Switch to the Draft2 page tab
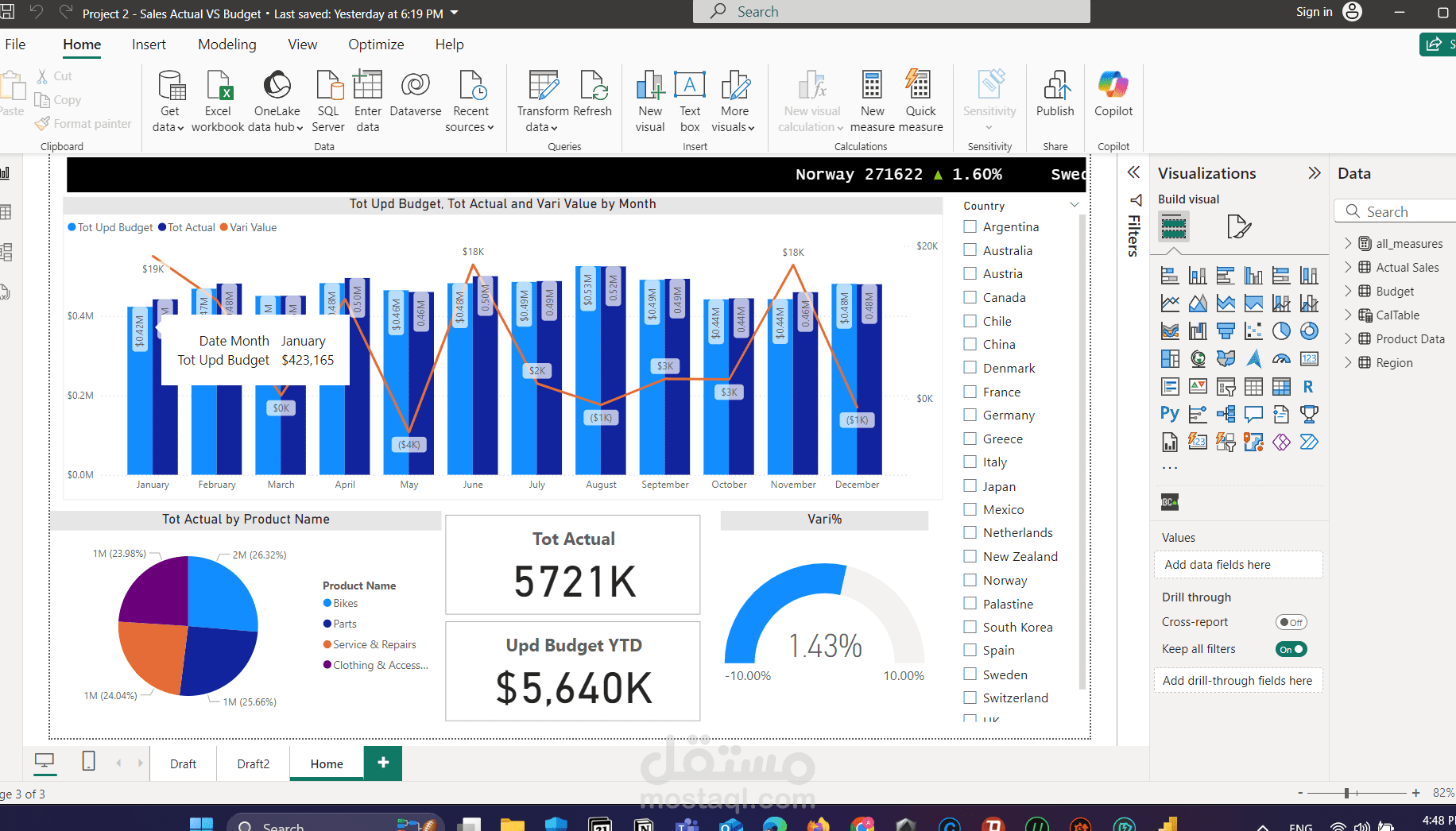The width and height of the screenshot is (1456, 831). [x=253, y=763]
